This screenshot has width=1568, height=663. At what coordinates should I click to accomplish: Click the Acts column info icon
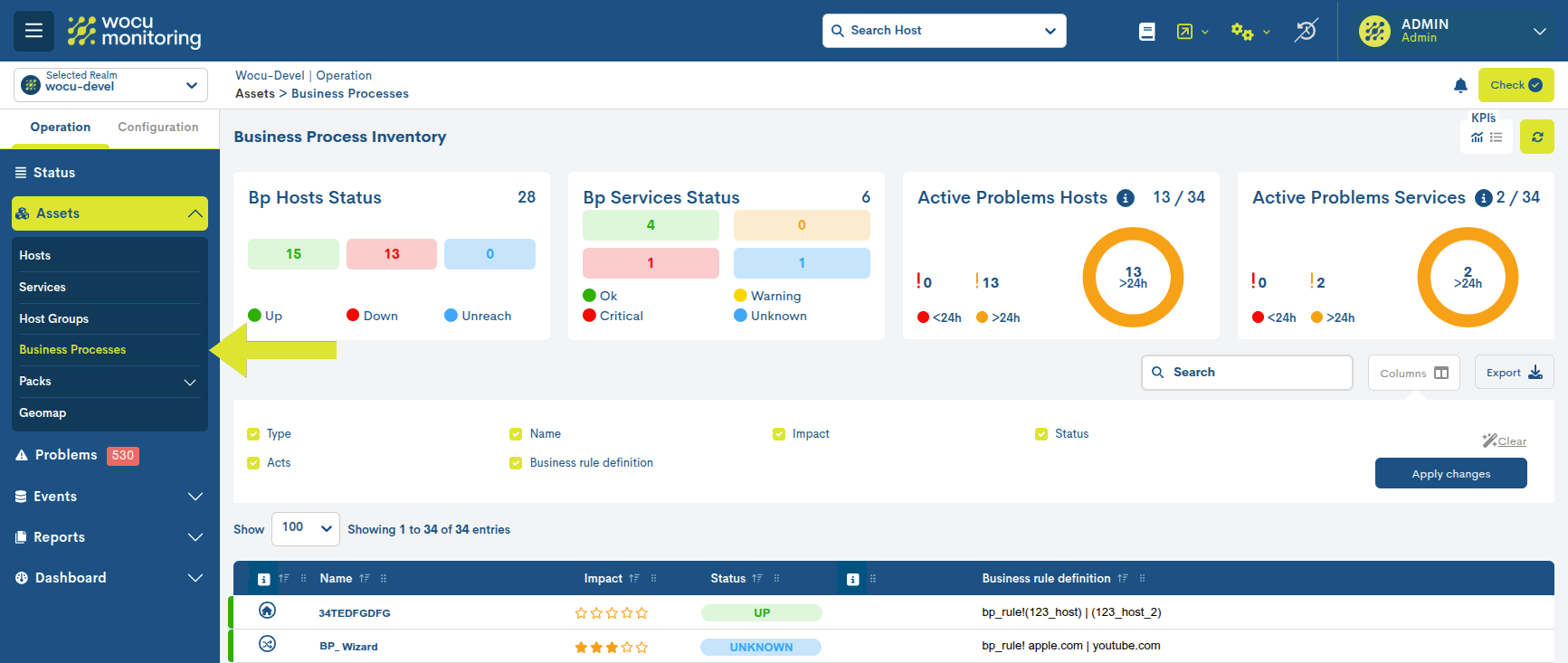pyautogui.click(x=852, y=579)
